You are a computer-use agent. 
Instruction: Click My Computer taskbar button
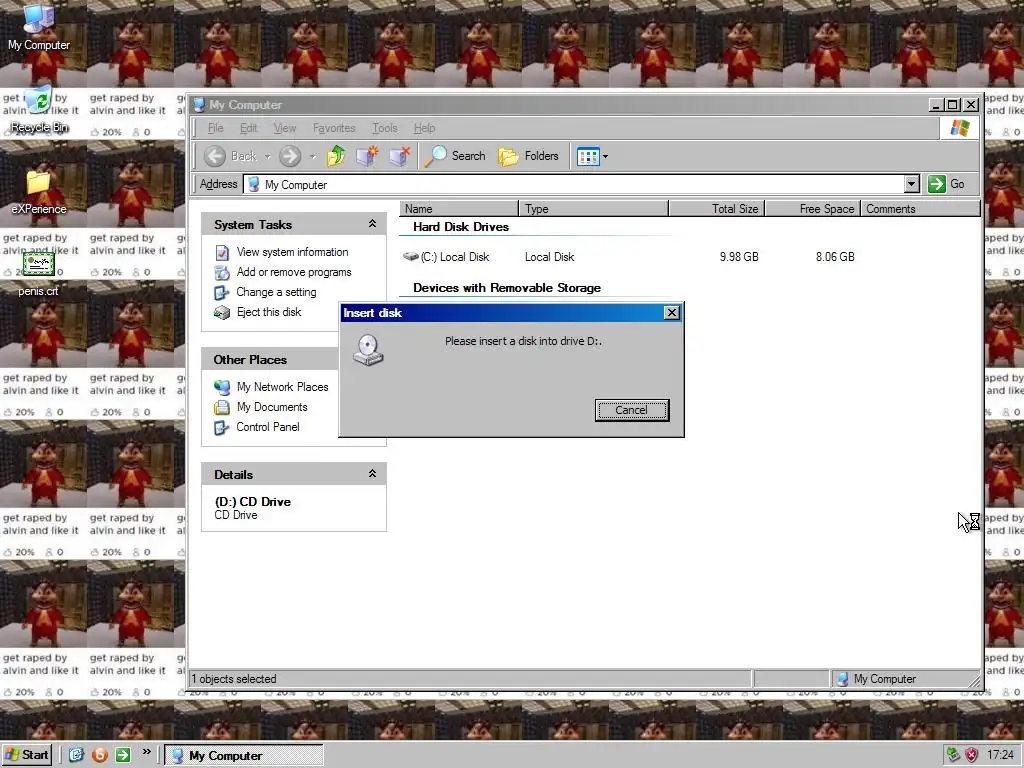[x=244, y=756]
